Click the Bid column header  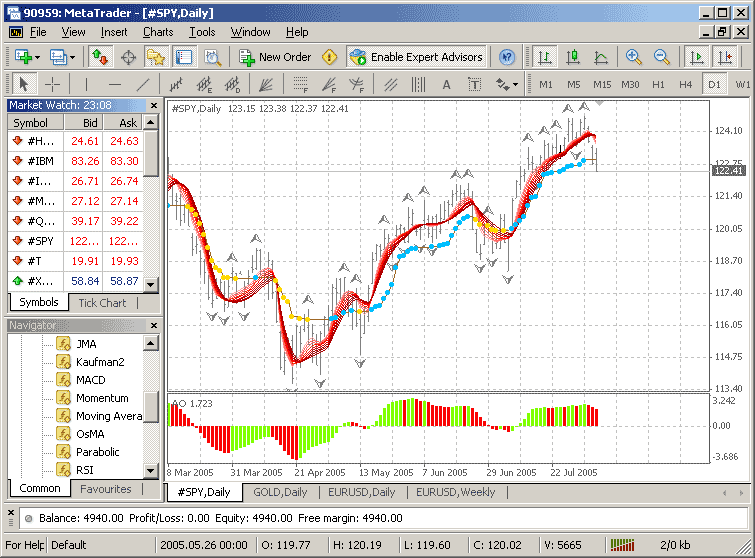pos(84,123)
